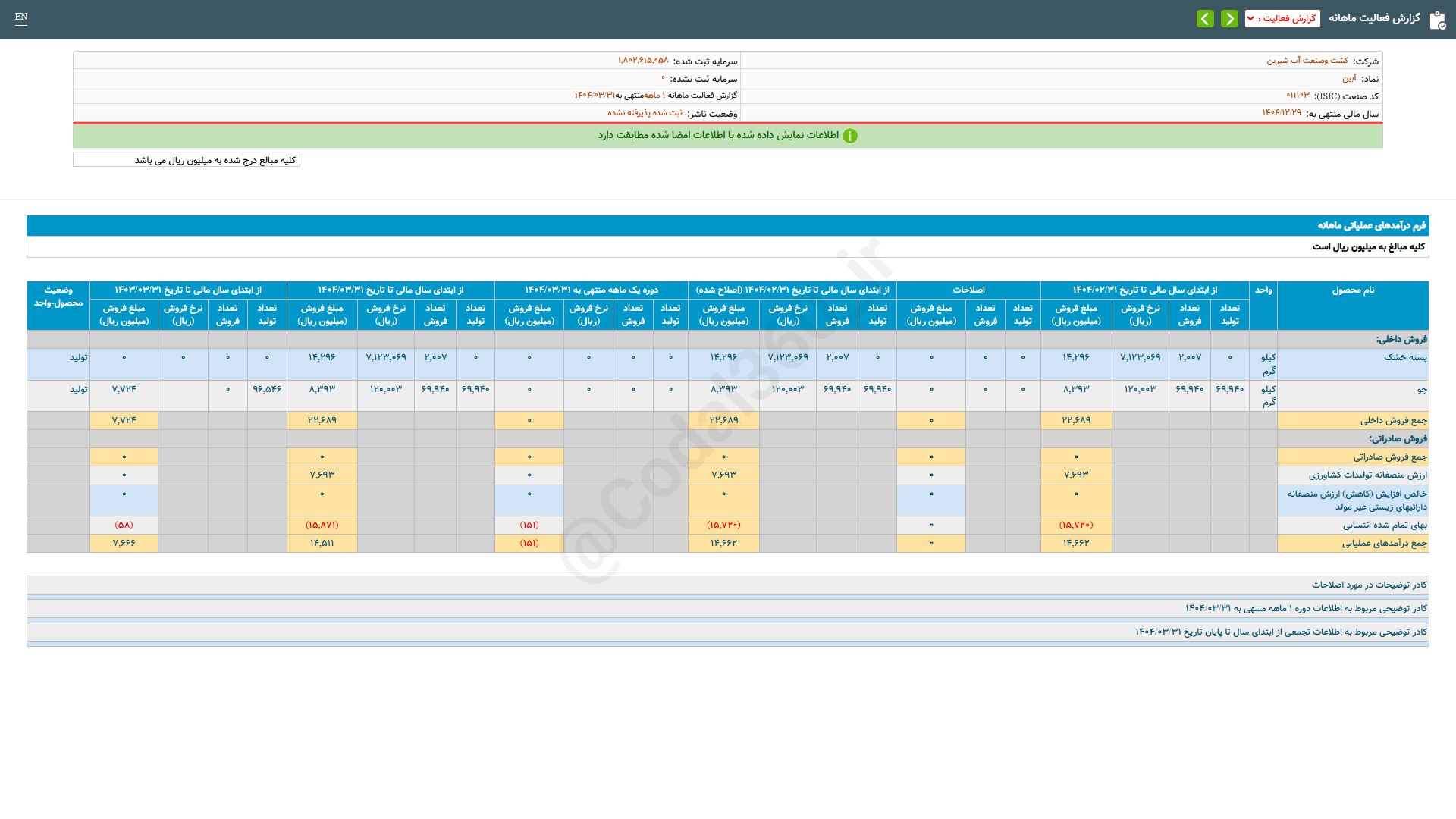Click the green info icon in the banner
Image resolution: width=1456 pixels, height=819 pixels.
click(x=850, y=136)
